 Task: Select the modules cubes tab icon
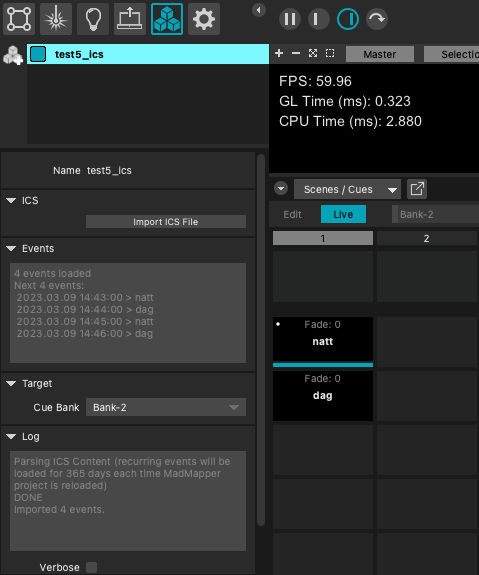167,19
